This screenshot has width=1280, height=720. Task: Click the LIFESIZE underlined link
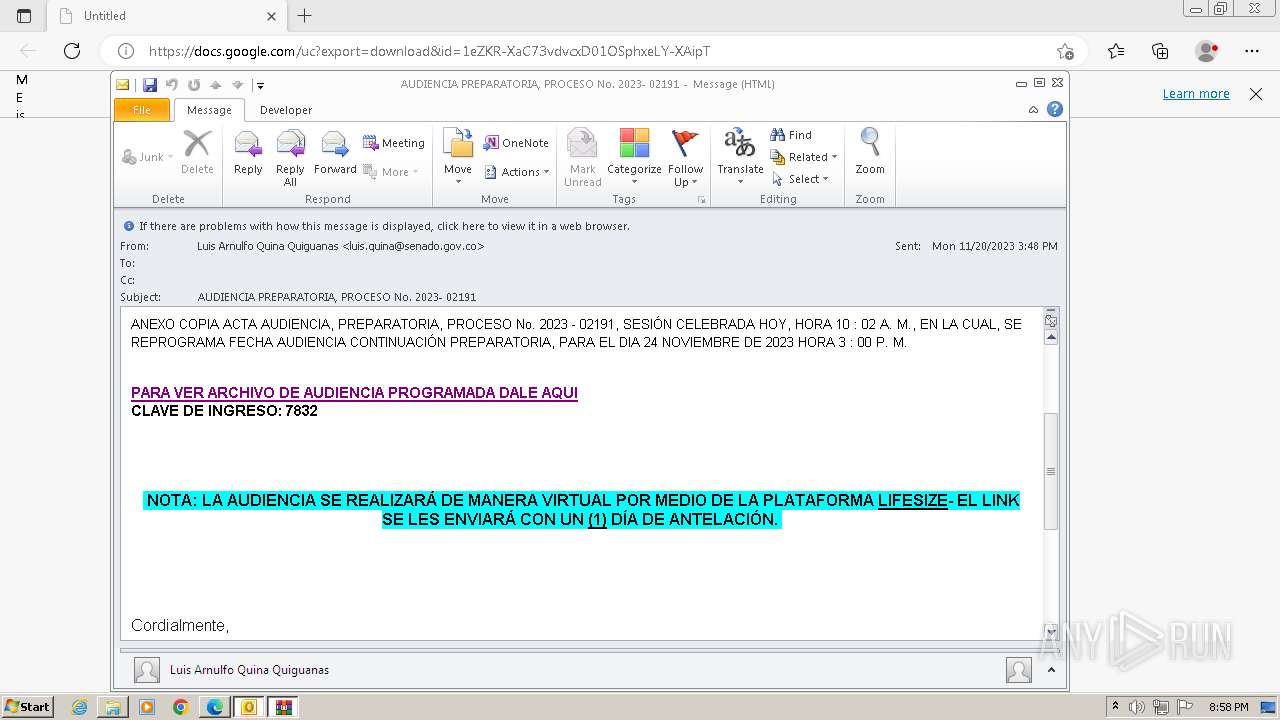(x=913, y=500)
